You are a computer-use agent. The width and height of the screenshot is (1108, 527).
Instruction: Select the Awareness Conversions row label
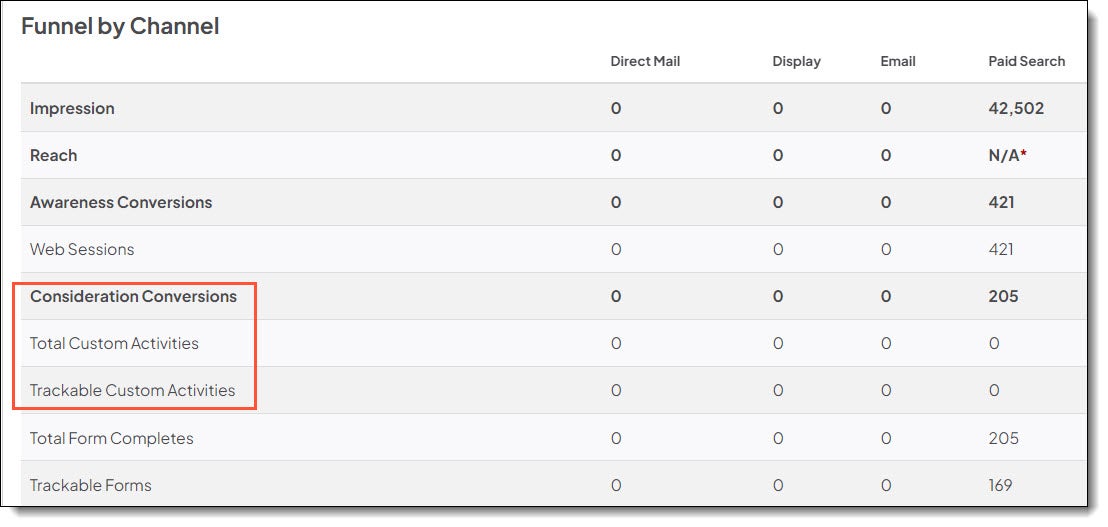121,202
